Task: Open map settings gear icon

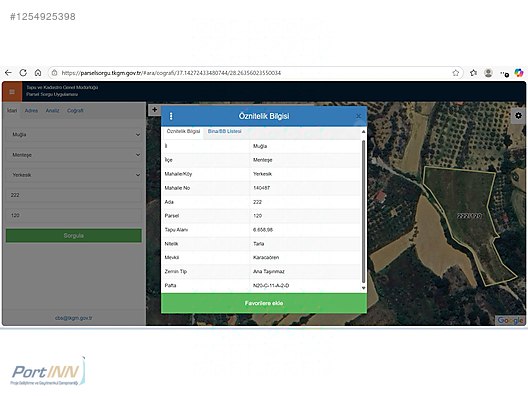Action: pos(519,116)
